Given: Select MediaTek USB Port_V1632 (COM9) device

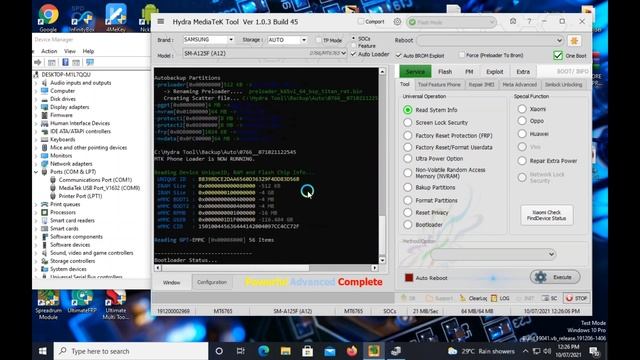Looking at the screenshot, I should 99,188.
